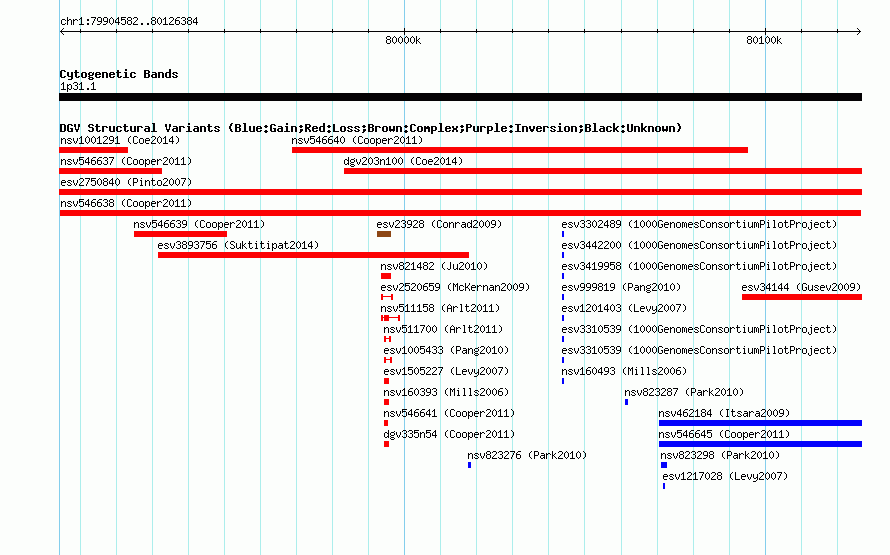
Task: Click the red bar under dgv203n100
Action: (603, 171)
